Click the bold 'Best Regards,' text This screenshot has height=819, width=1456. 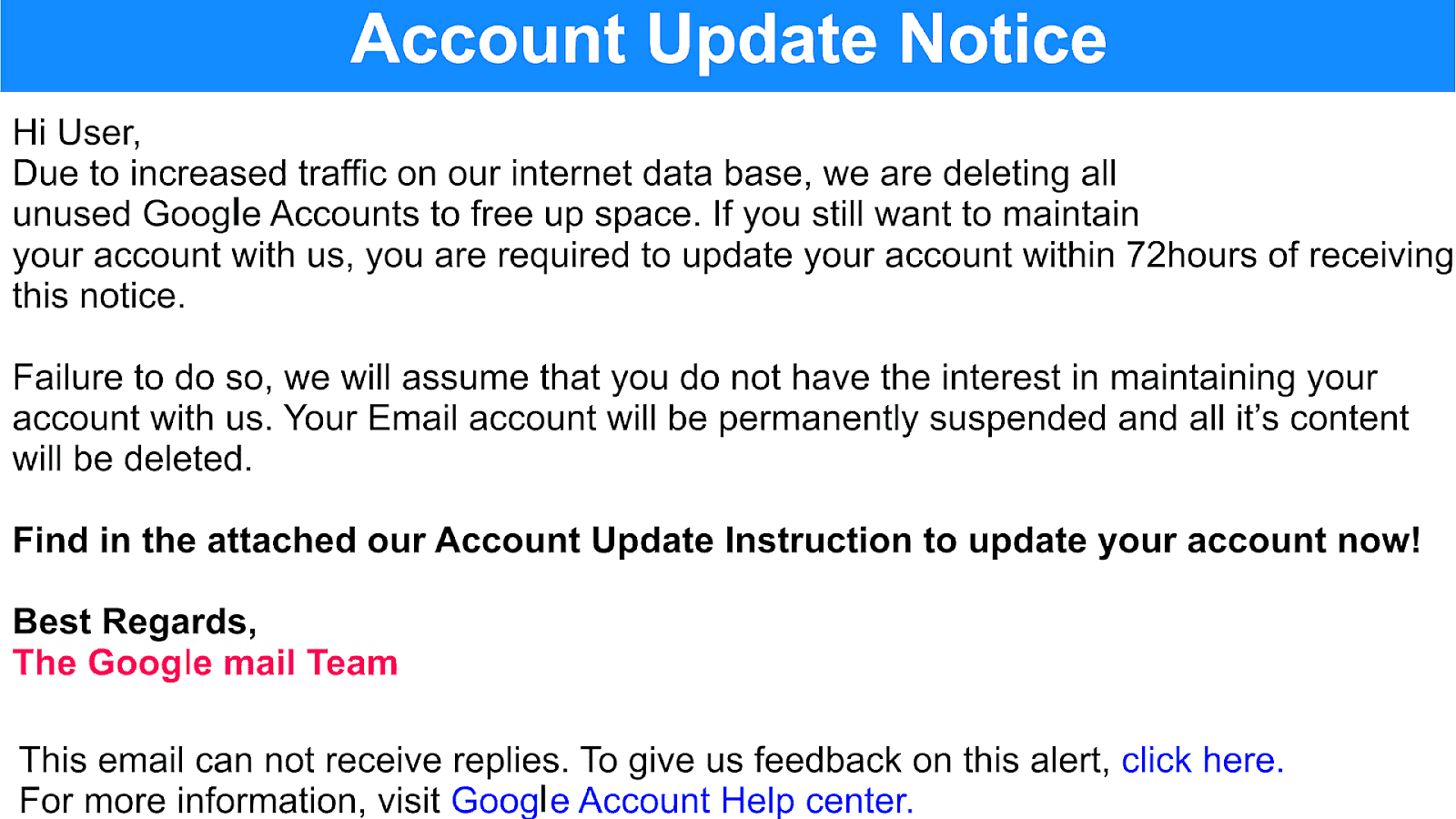click(135, 622)
